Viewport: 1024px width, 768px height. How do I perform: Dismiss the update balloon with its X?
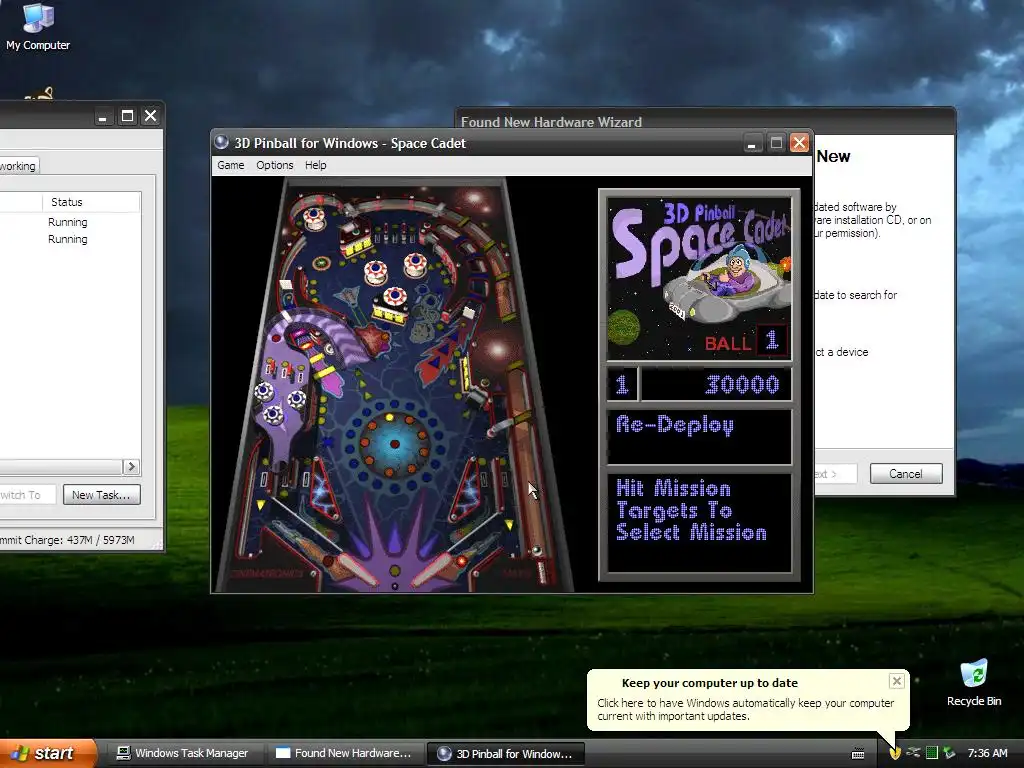click(x=897, y=681)
